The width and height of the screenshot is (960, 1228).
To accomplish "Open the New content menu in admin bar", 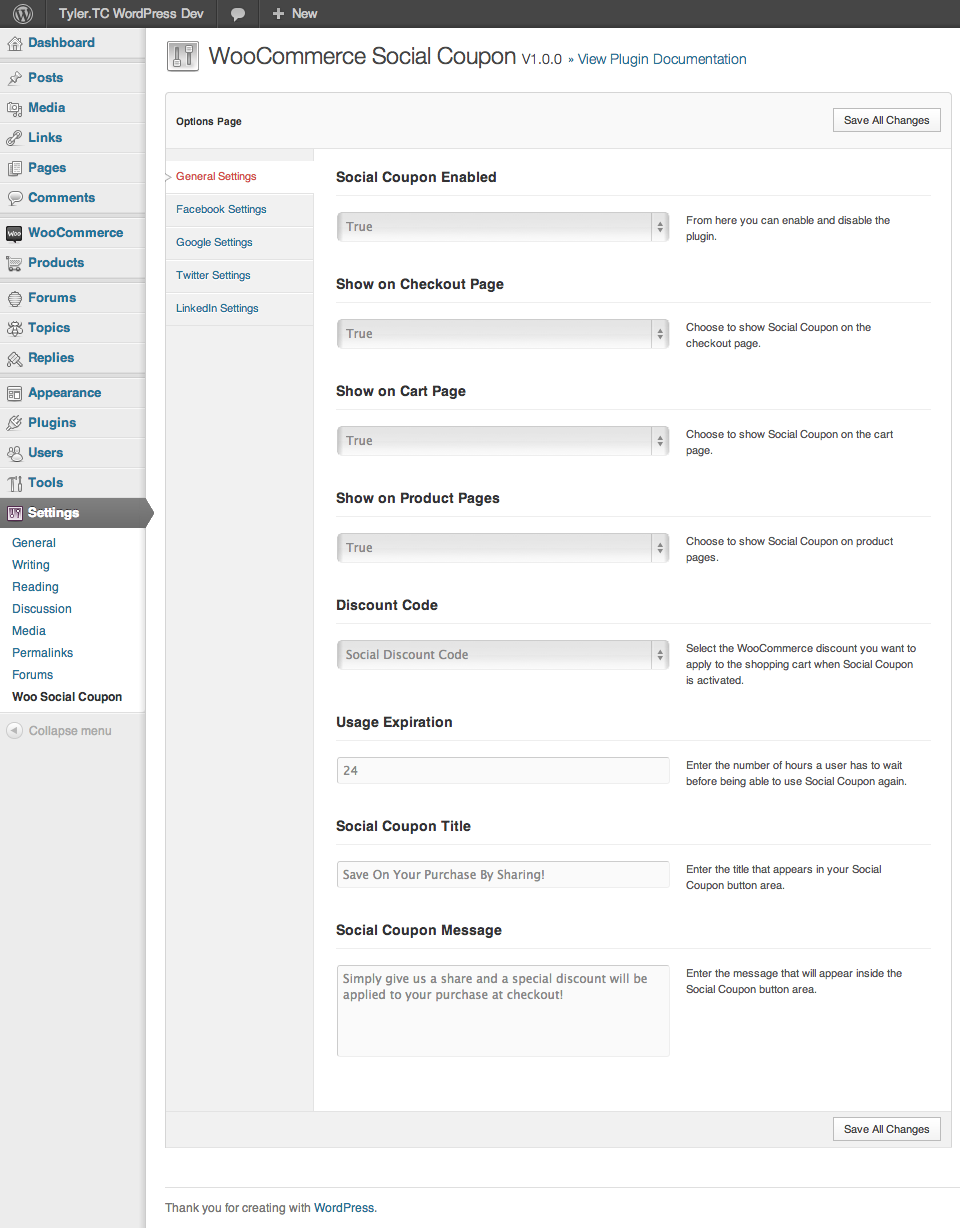I will [295, 14].
